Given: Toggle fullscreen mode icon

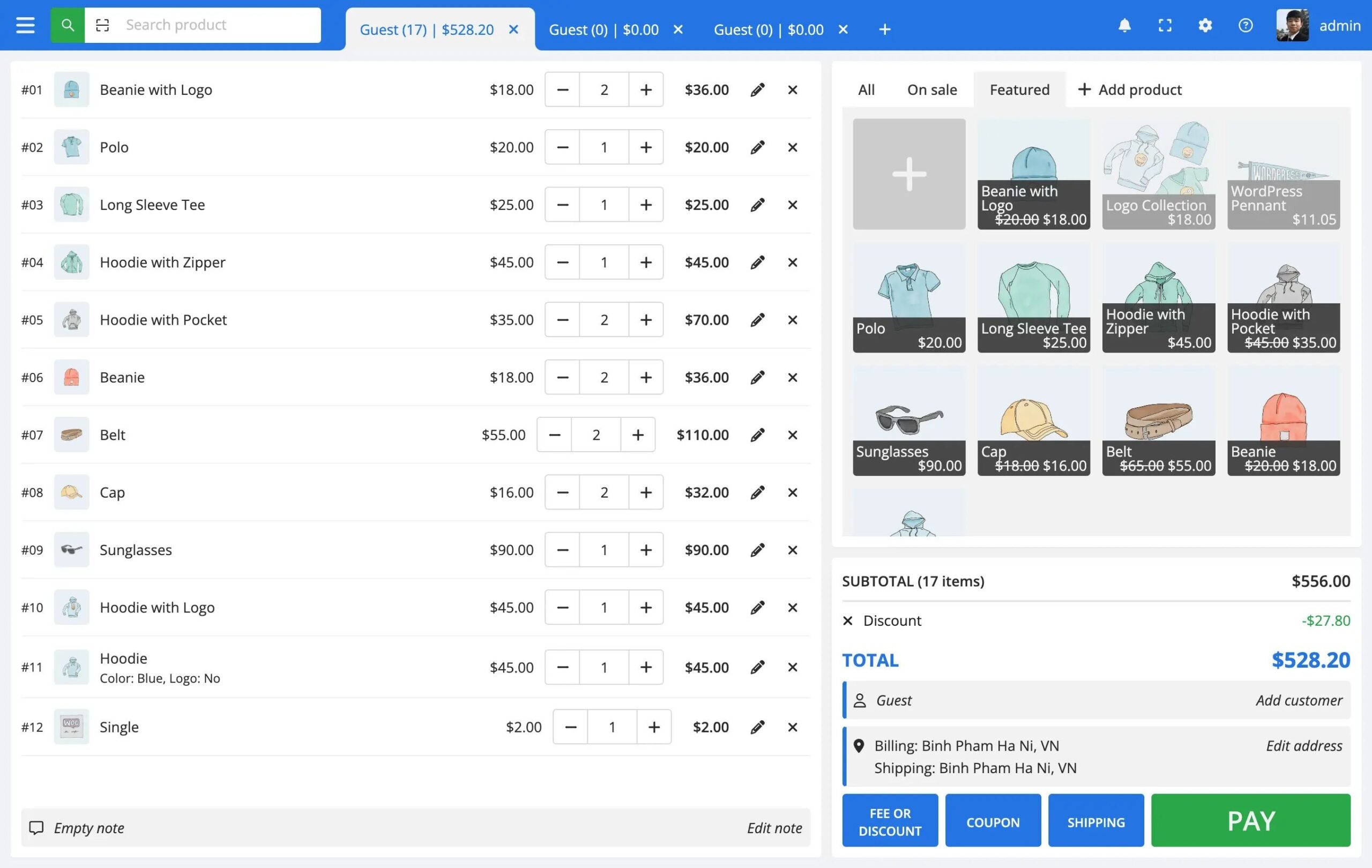Looking at the screenshot, I should point(1165,25).
